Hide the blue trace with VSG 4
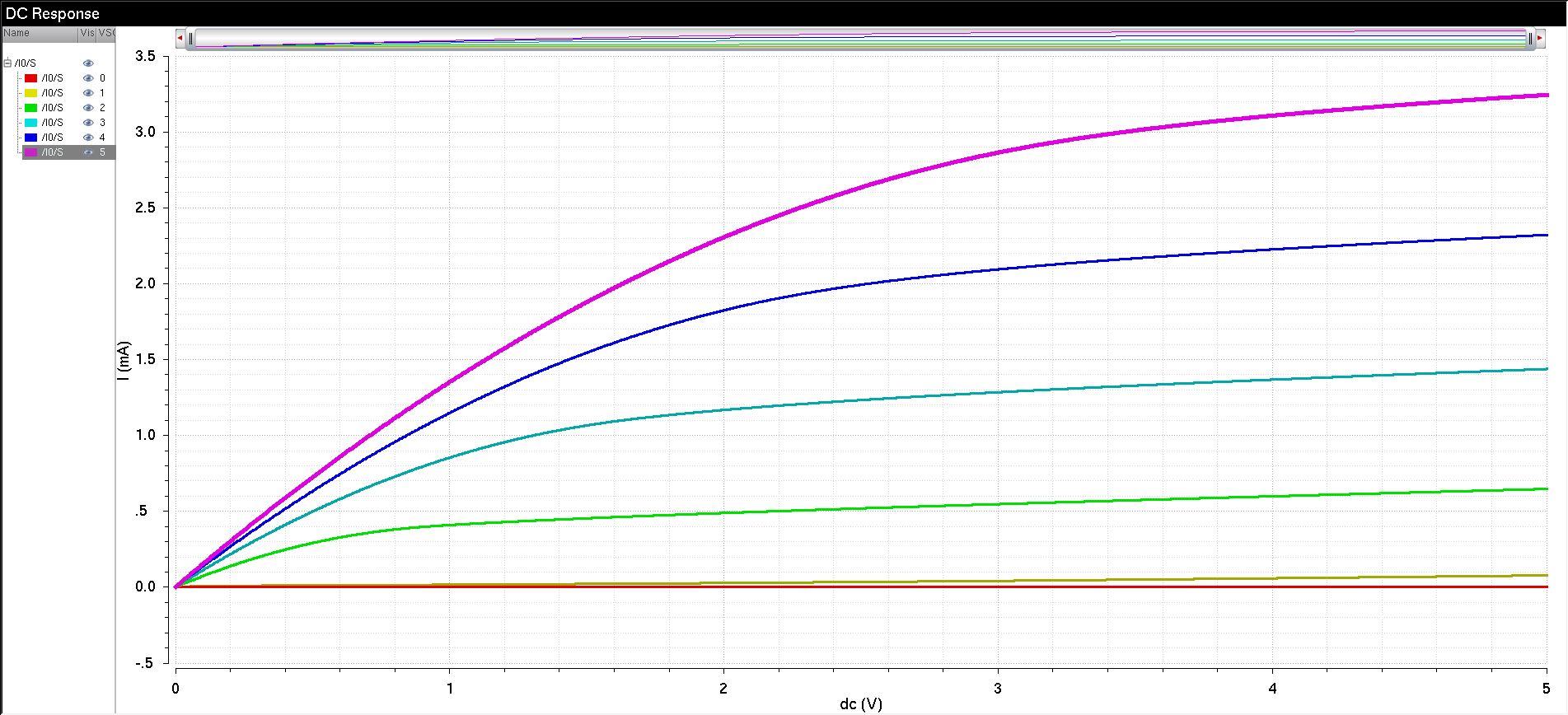1568x715 pixels. point(88,138)
